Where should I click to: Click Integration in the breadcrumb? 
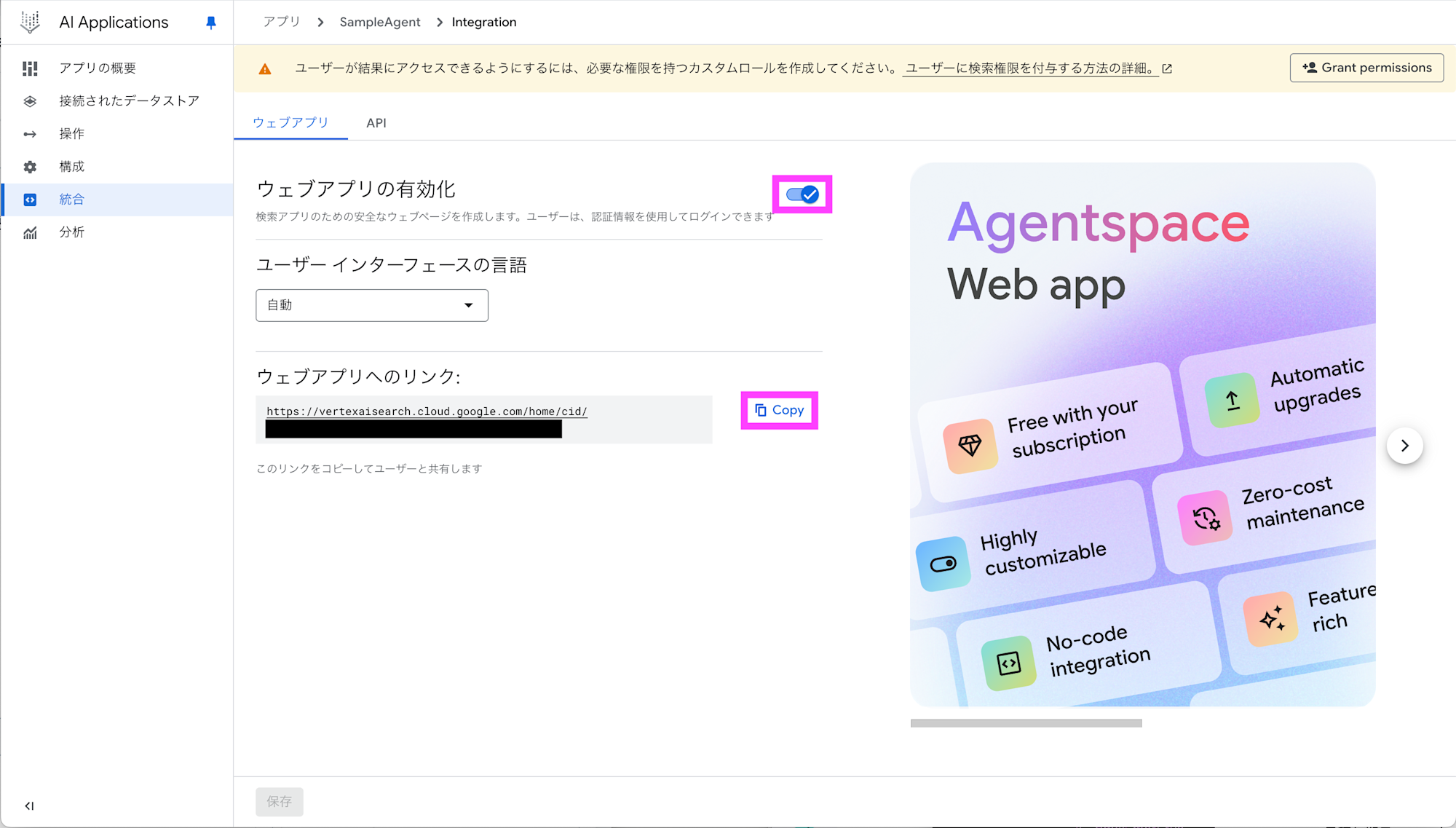484,22
